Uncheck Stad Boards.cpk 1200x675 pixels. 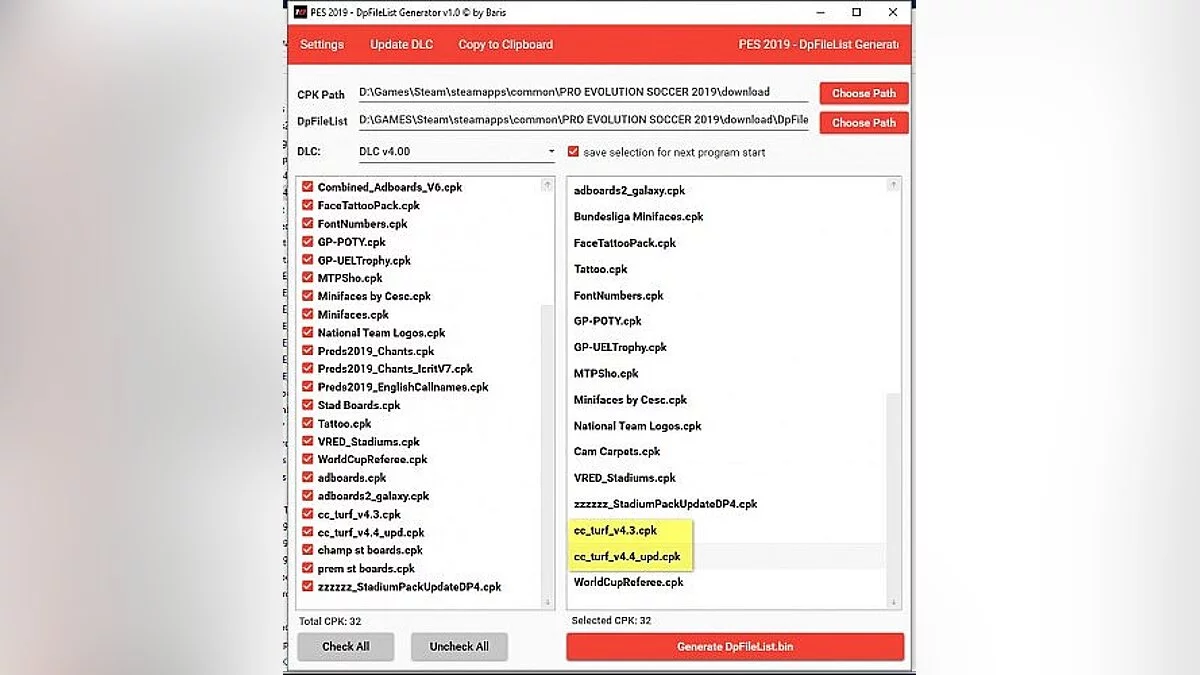[308, 405]
